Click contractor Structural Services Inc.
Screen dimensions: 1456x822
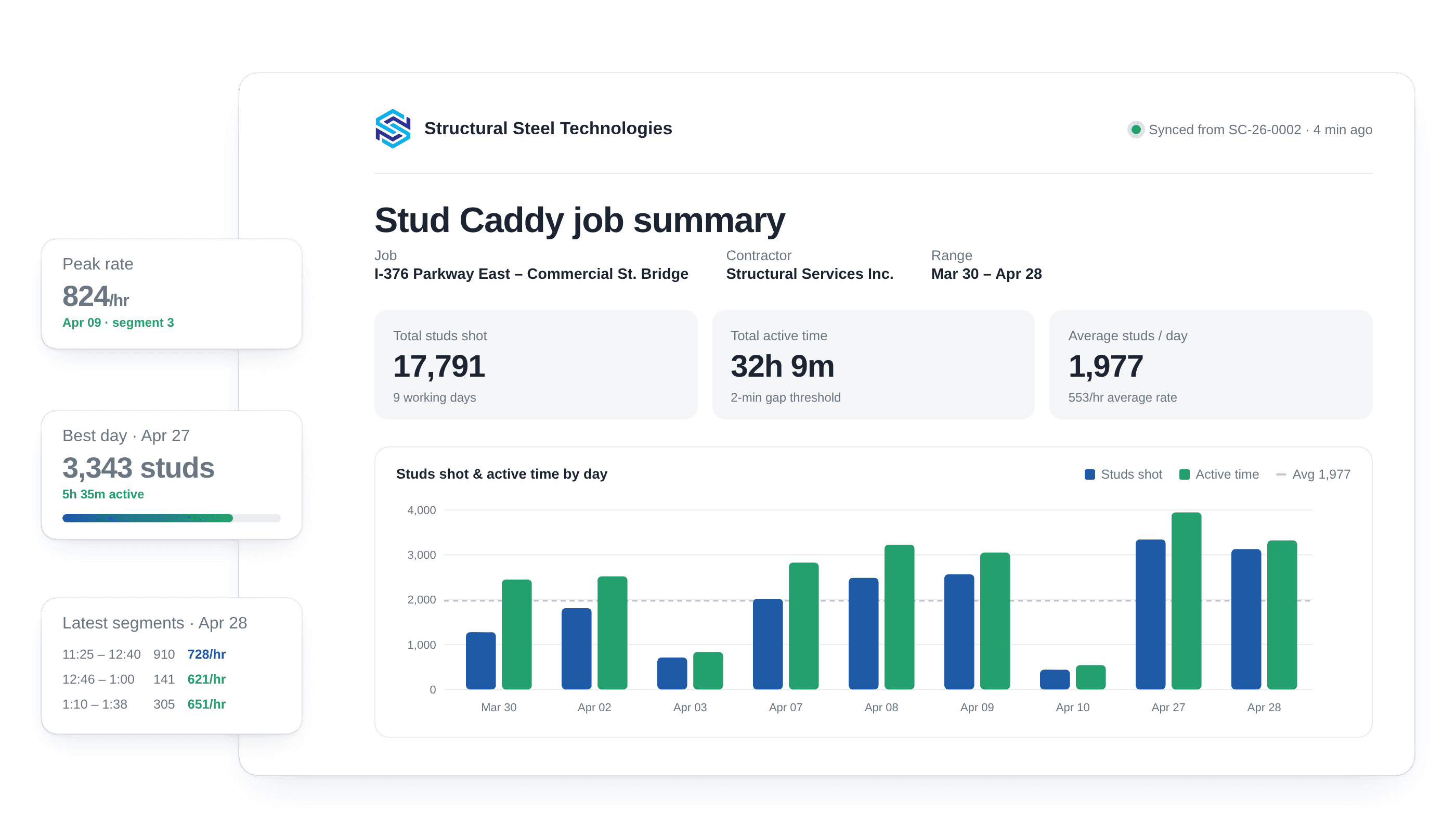click(x=810, y=274)
